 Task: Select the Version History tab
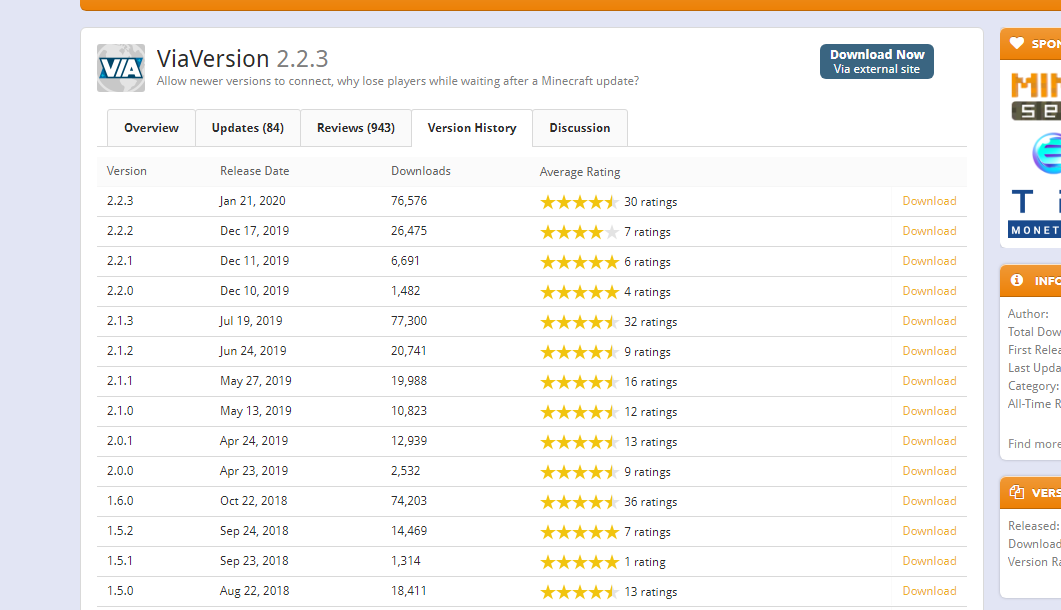pos(472,128)
